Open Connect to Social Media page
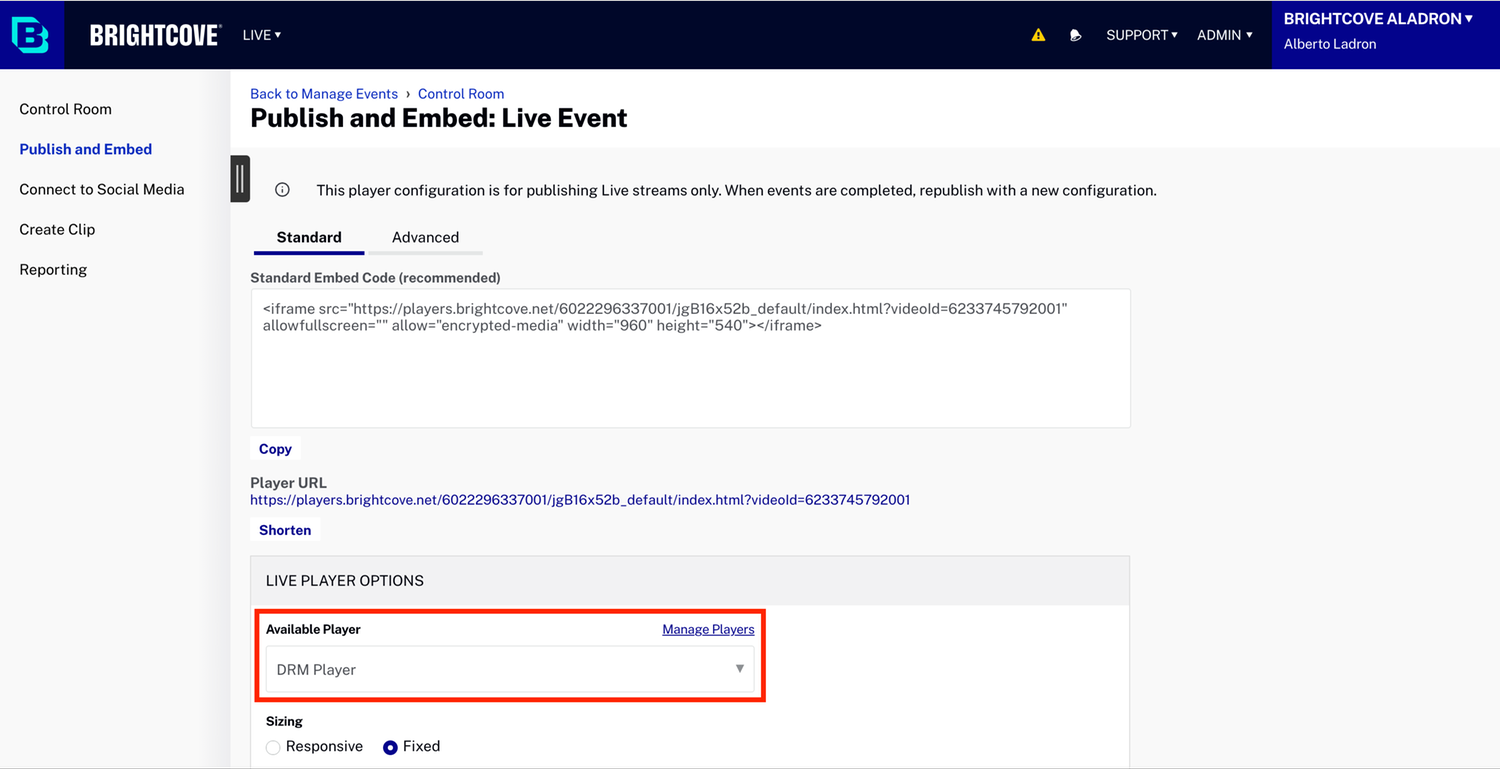 coord(102,189)
